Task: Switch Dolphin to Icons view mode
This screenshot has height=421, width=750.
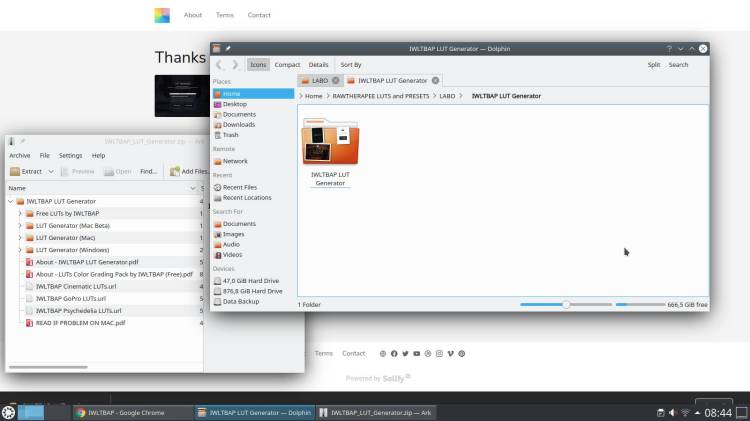Action: tap(258, 65)
